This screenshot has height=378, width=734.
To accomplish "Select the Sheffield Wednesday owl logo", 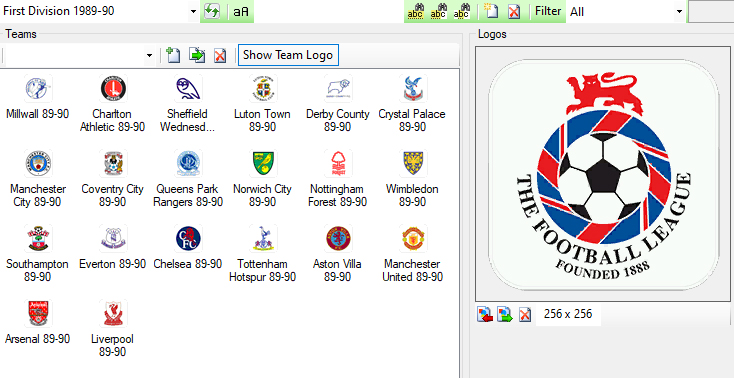I will (x=188, y=89).
